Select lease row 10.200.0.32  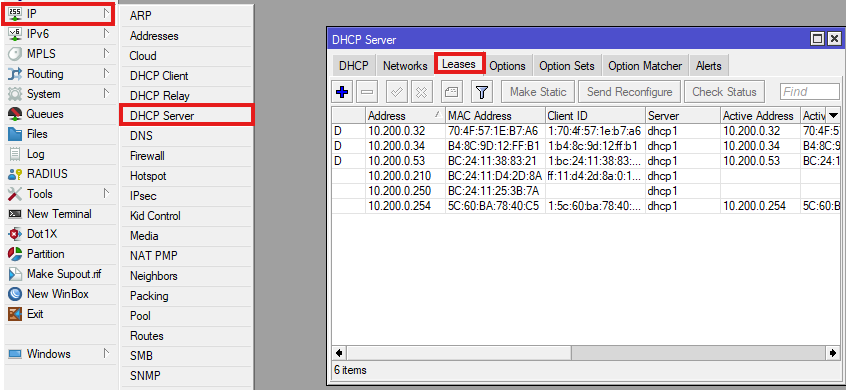pos(586,131)
